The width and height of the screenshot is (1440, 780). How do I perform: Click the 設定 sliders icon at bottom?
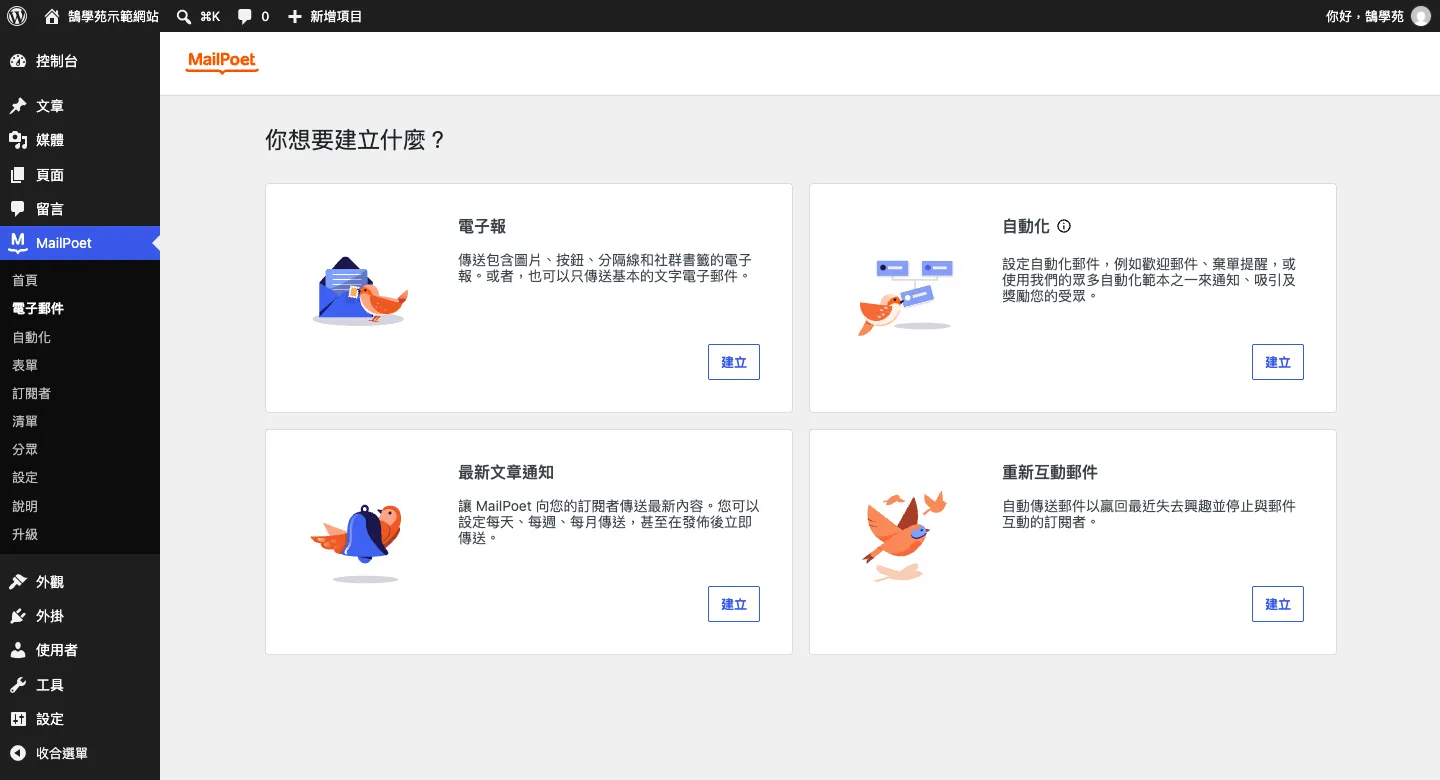click(18, 719)
